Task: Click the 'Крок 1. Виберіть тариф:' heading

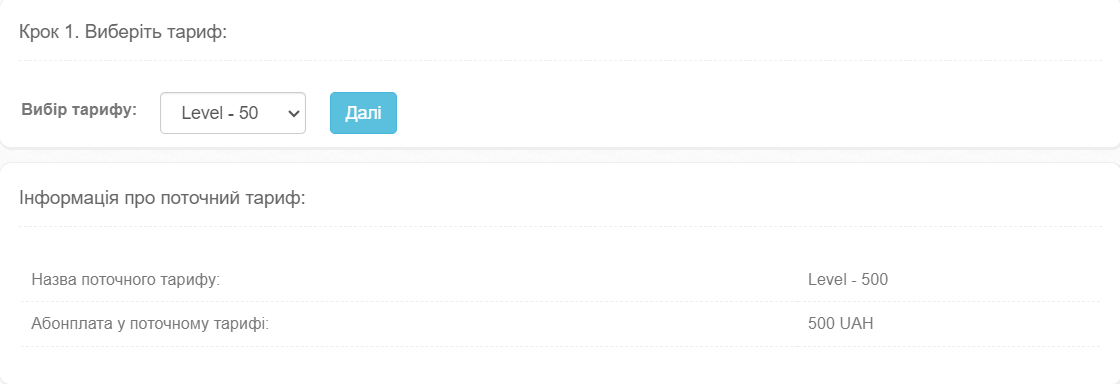Action: [x=123, y=32]
